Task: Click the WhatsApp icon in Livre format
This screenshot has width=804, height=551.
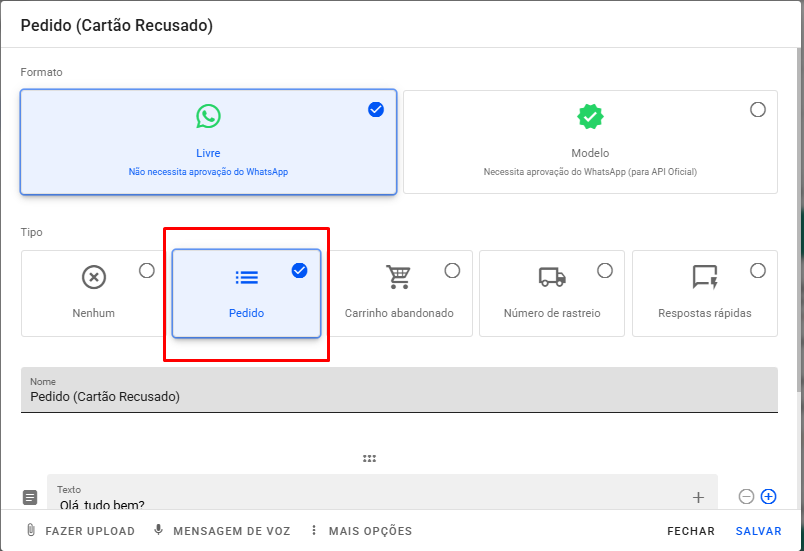Action: pyautogui.click(x=208, y=117)
